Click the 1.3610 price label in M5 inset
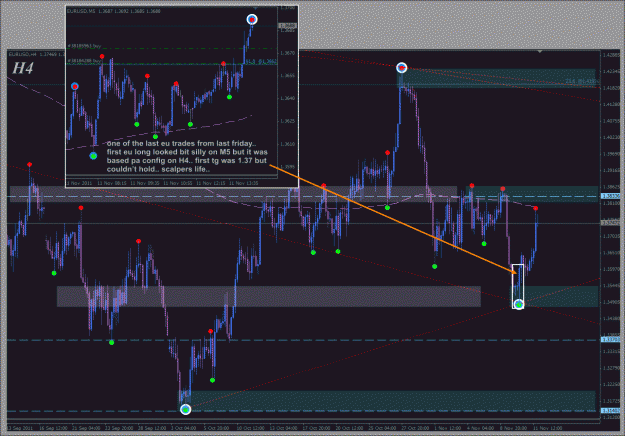 (x=287, y=144)
